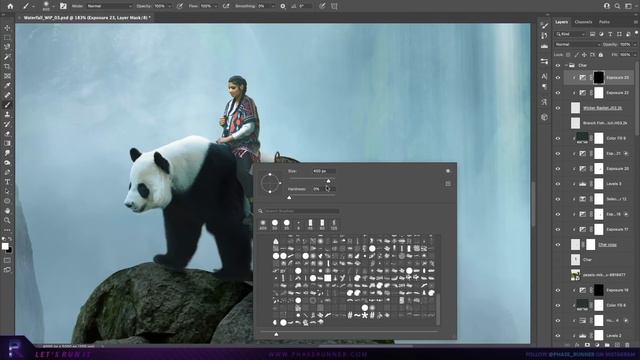Select the Eyedropper tool

point(7,85)
